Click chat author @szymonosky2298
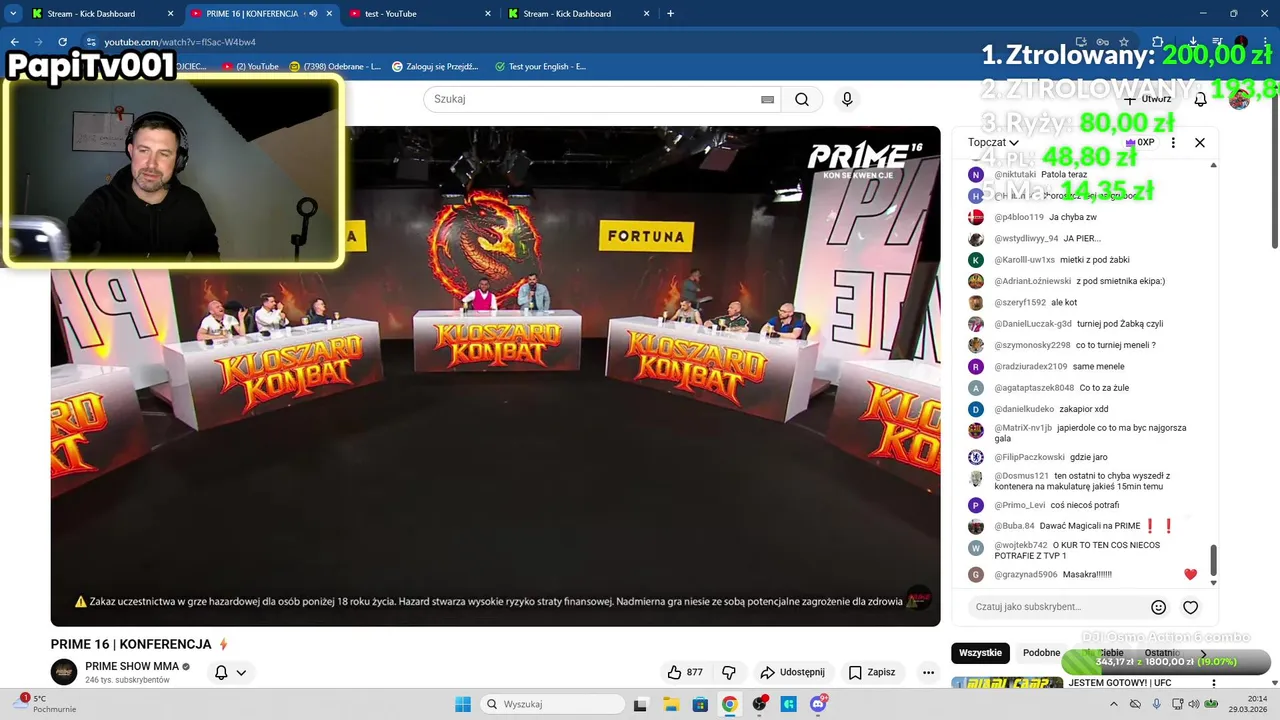This screenshot has height=720, width=1280. point(1032,345)
